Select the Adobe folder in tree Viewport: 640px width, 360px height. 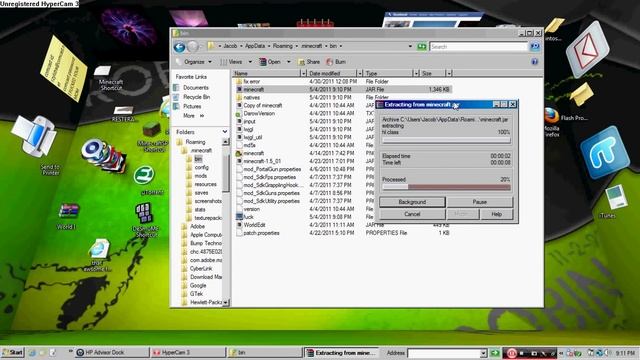[x=193, y=226]
